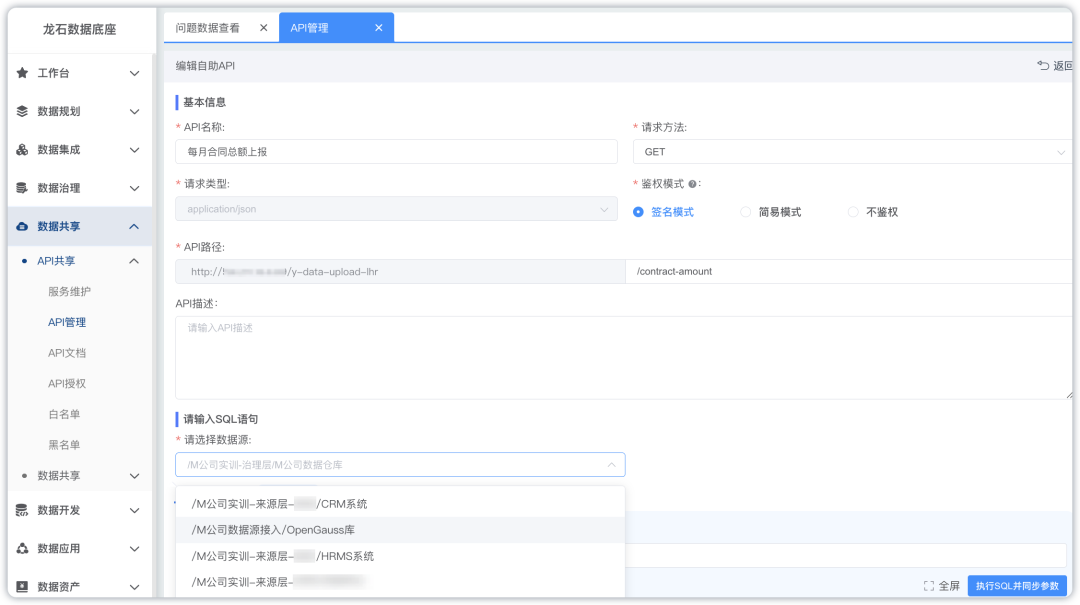The width and height of the screenshot is (1080, 605).
Task: Expand the 数据治理 menu chevron
Action: pos(134,188)
